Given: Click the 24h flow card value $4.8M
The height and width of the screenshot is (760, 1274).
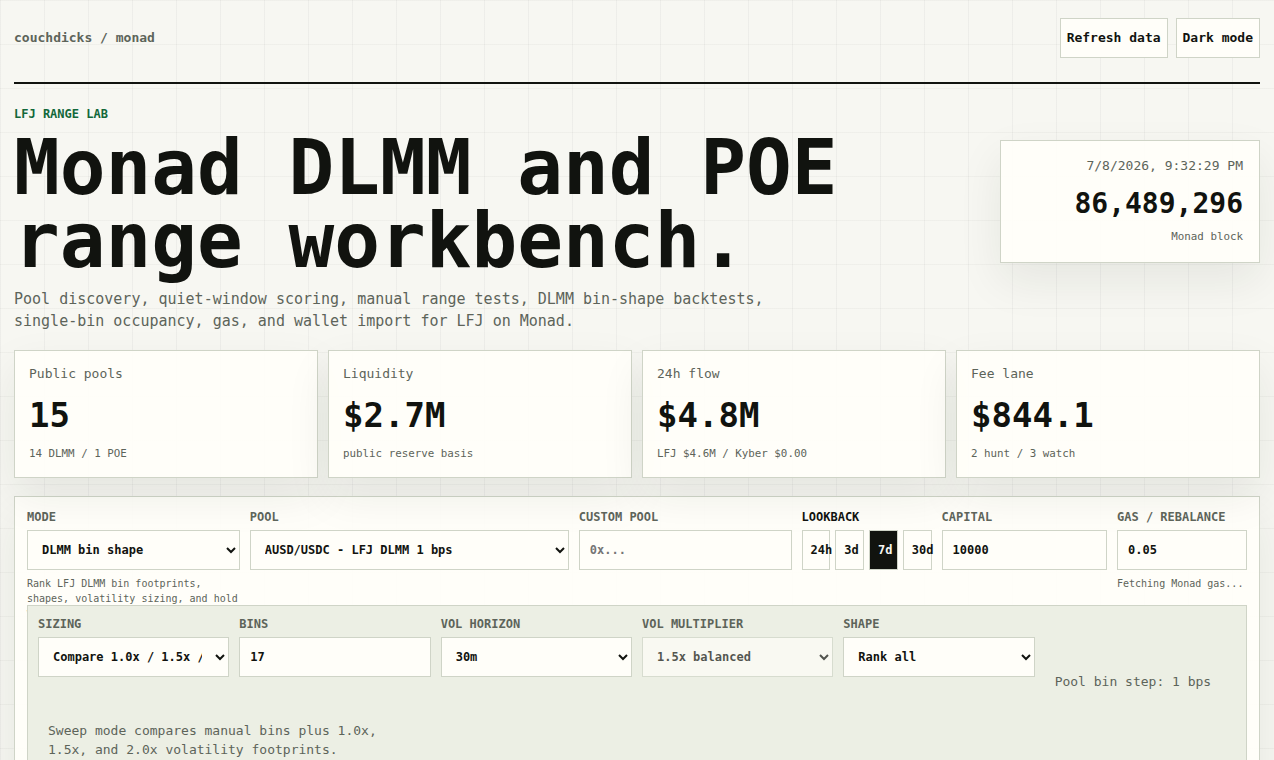Looking at the screenshot, I should click(708, 415).
